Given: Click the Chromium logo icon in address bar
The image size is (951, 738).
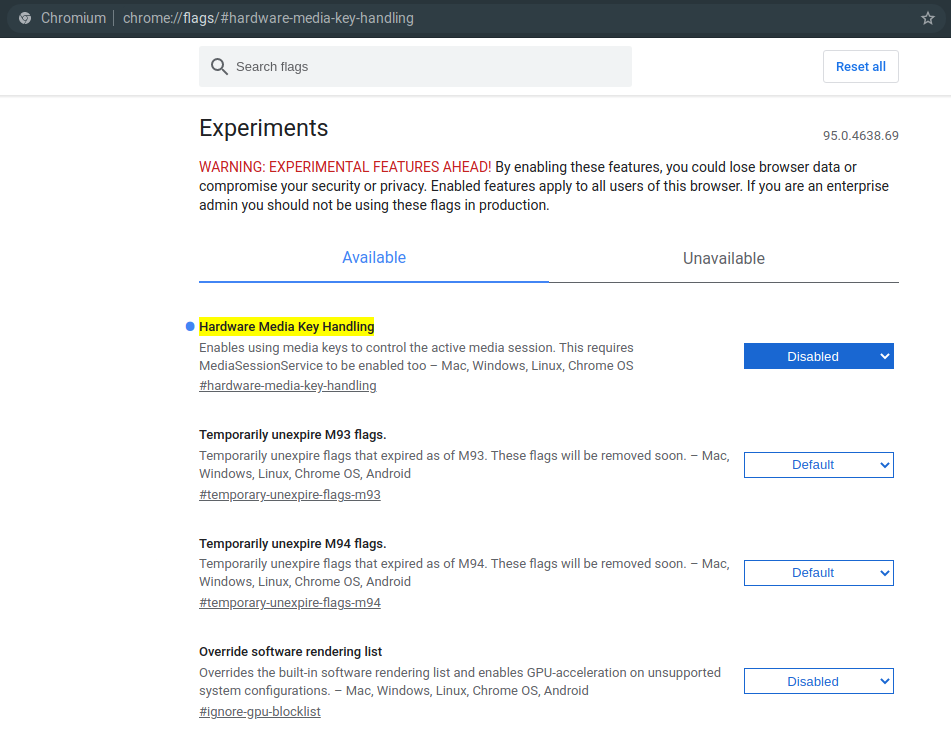Looking at the screenshot, I should pyautogui.click(x=25, y=18).
